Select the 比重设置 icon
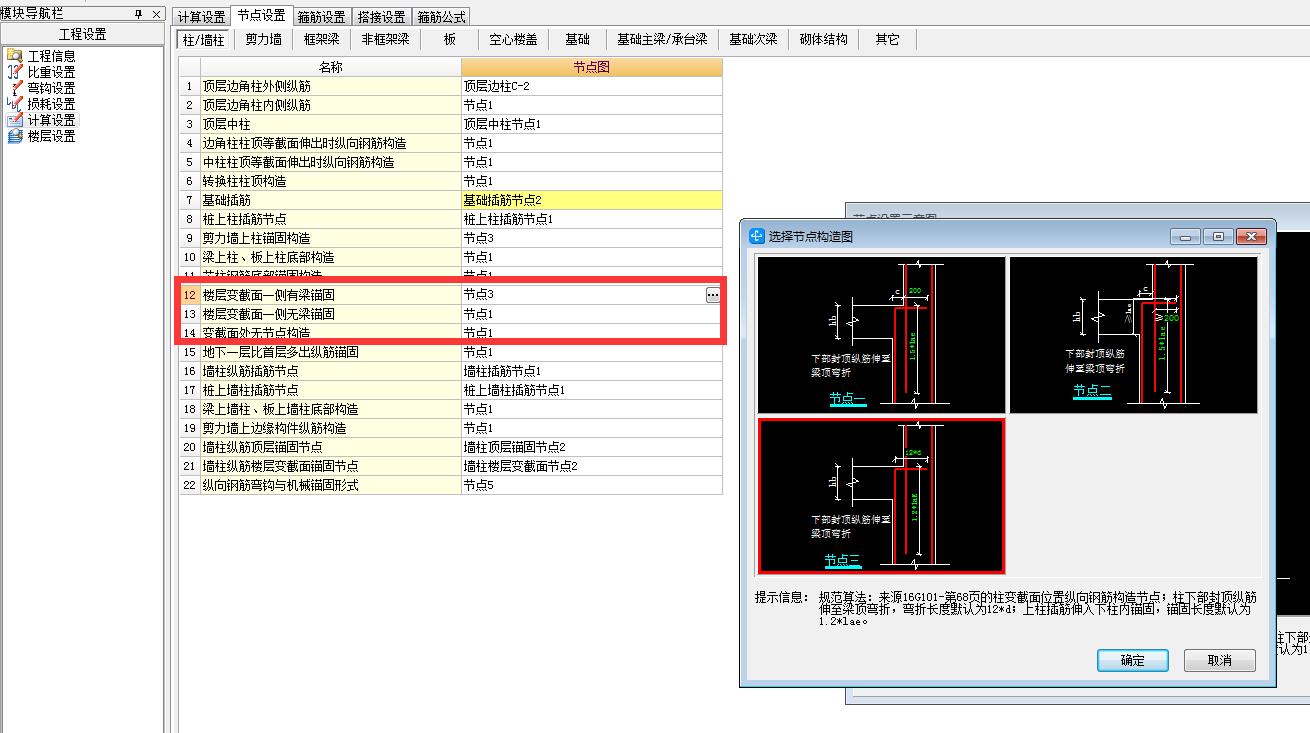The height and width of the screenshot is (733, 1310). [14, 72]
